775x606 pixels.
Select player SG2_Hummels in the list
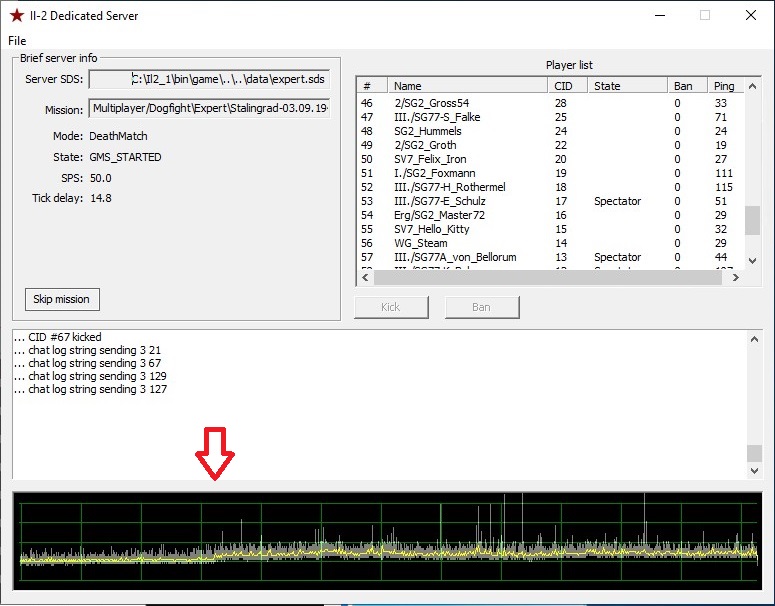(x=427, y=131)
